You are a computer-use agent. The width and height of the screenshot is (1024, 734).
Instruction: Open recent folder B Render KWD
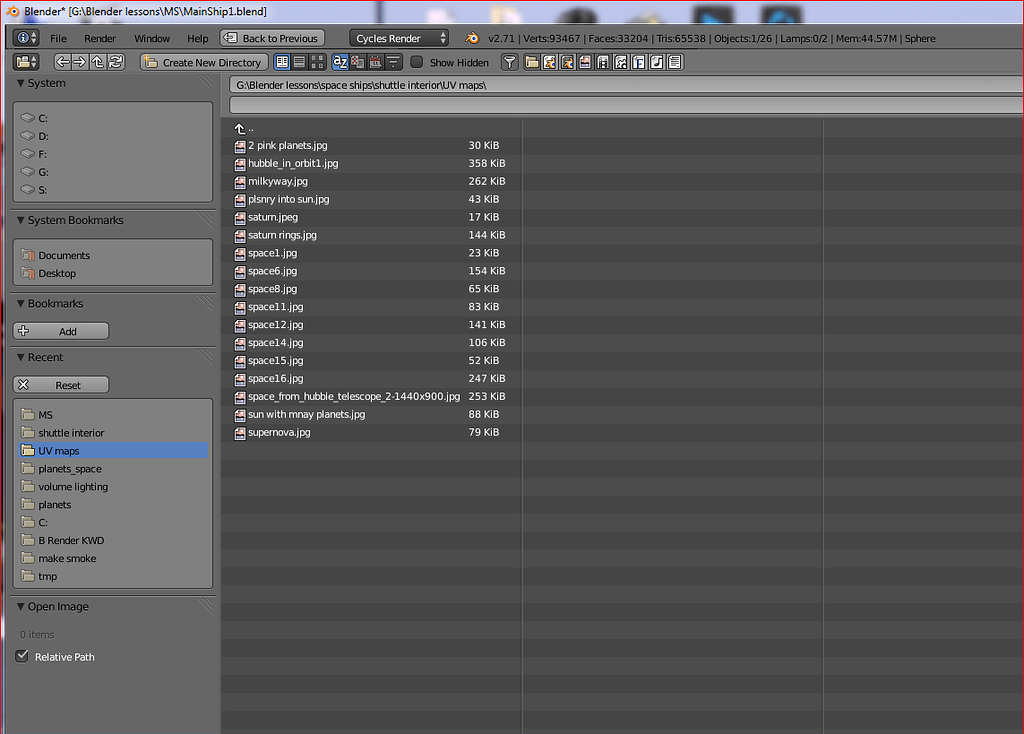[113, 540]
